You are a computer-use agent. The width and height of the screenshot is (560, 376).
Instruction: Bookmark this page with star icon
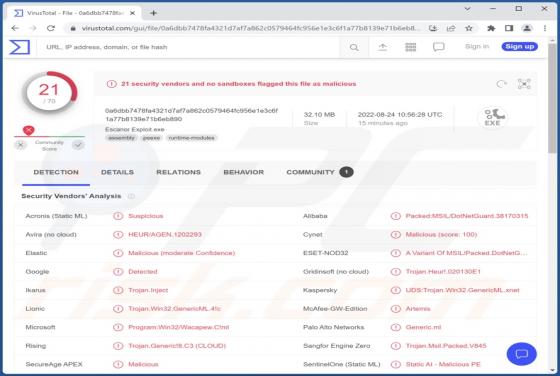pyautogui.click(x=469, y=28)
